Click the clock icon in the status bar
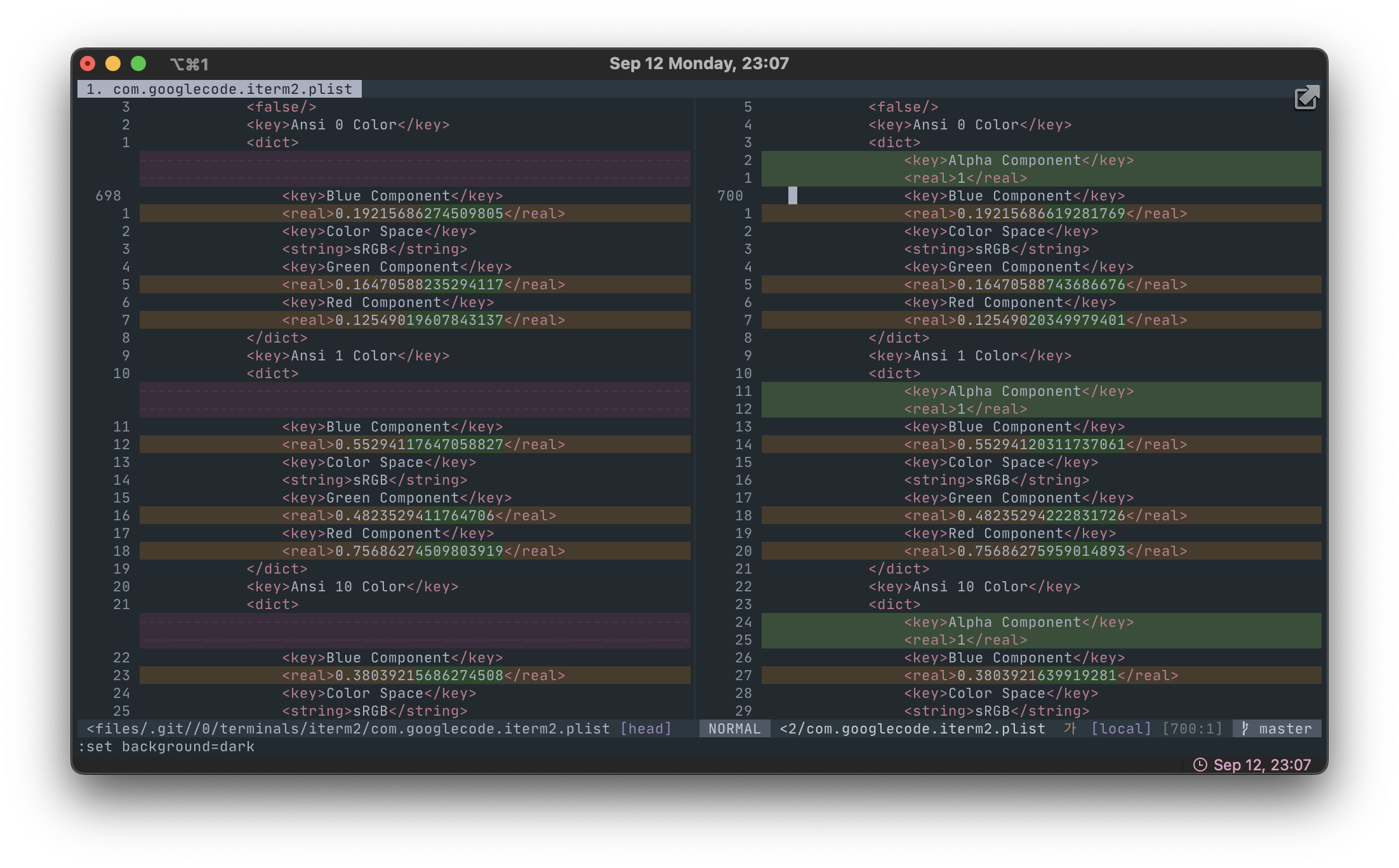Image resolution: width=1399 pixels, height=868 pixels. coord(1200,765)
